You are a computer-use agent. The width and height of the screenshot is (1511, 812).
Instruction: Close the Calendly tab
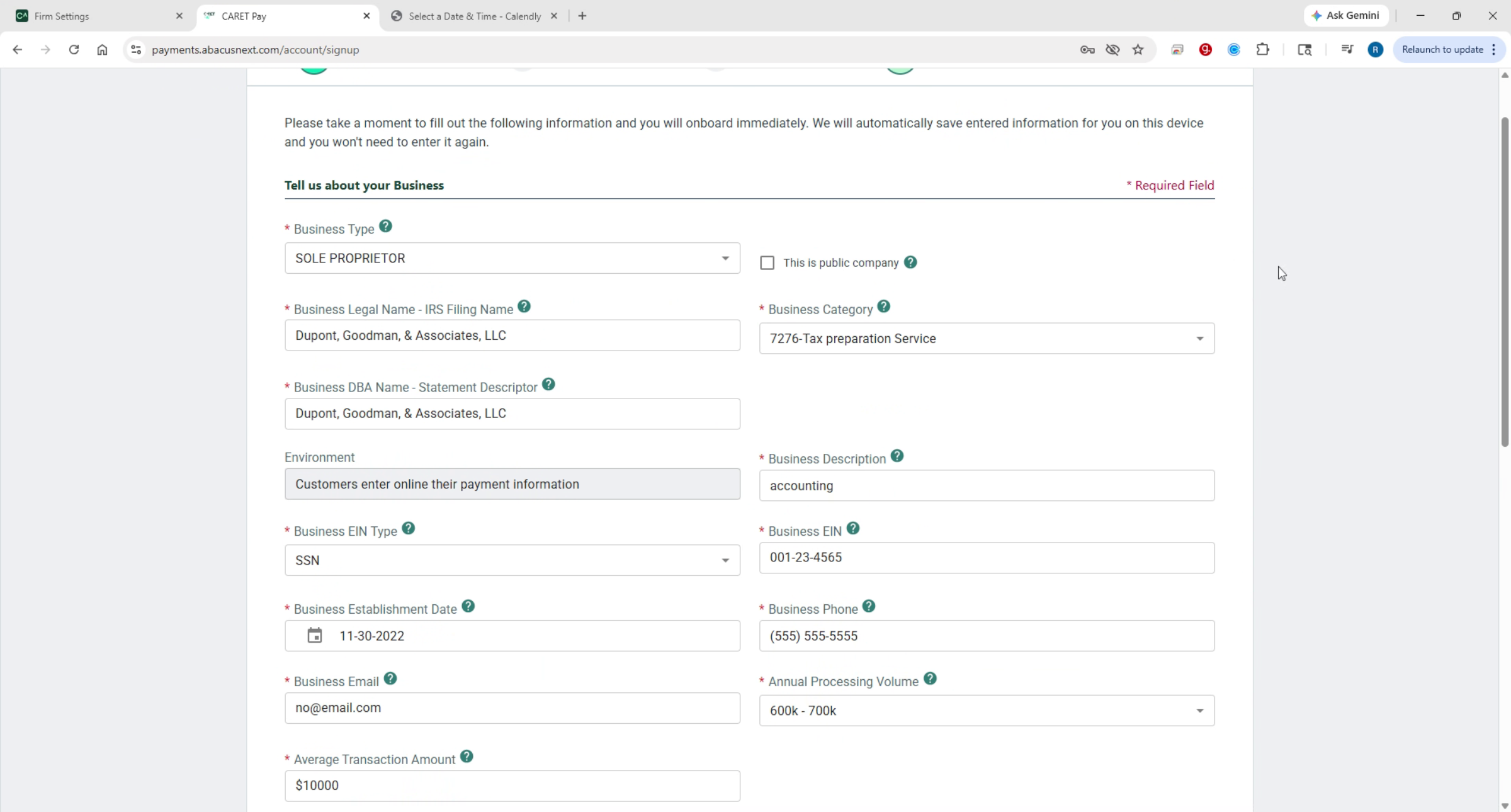(554, 16)
